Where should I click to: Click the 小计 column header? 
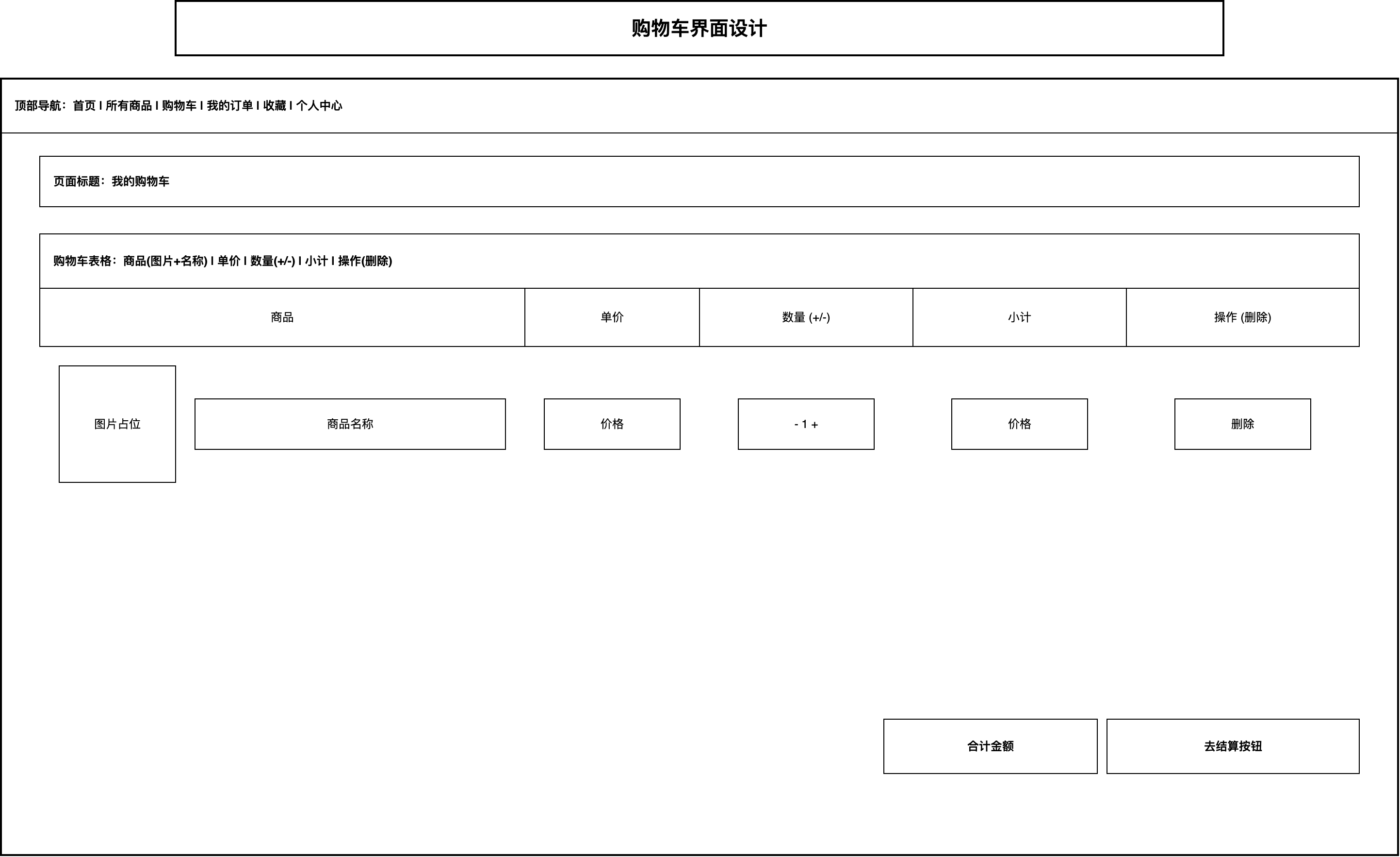point(1019,317)
